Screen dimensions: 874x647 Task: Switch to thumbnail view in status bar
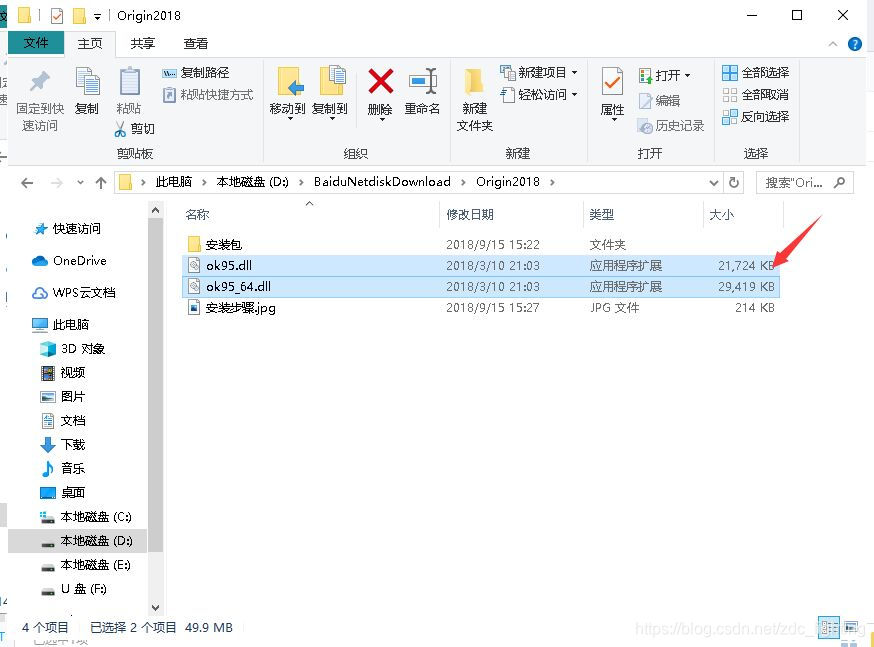(851, 627)
